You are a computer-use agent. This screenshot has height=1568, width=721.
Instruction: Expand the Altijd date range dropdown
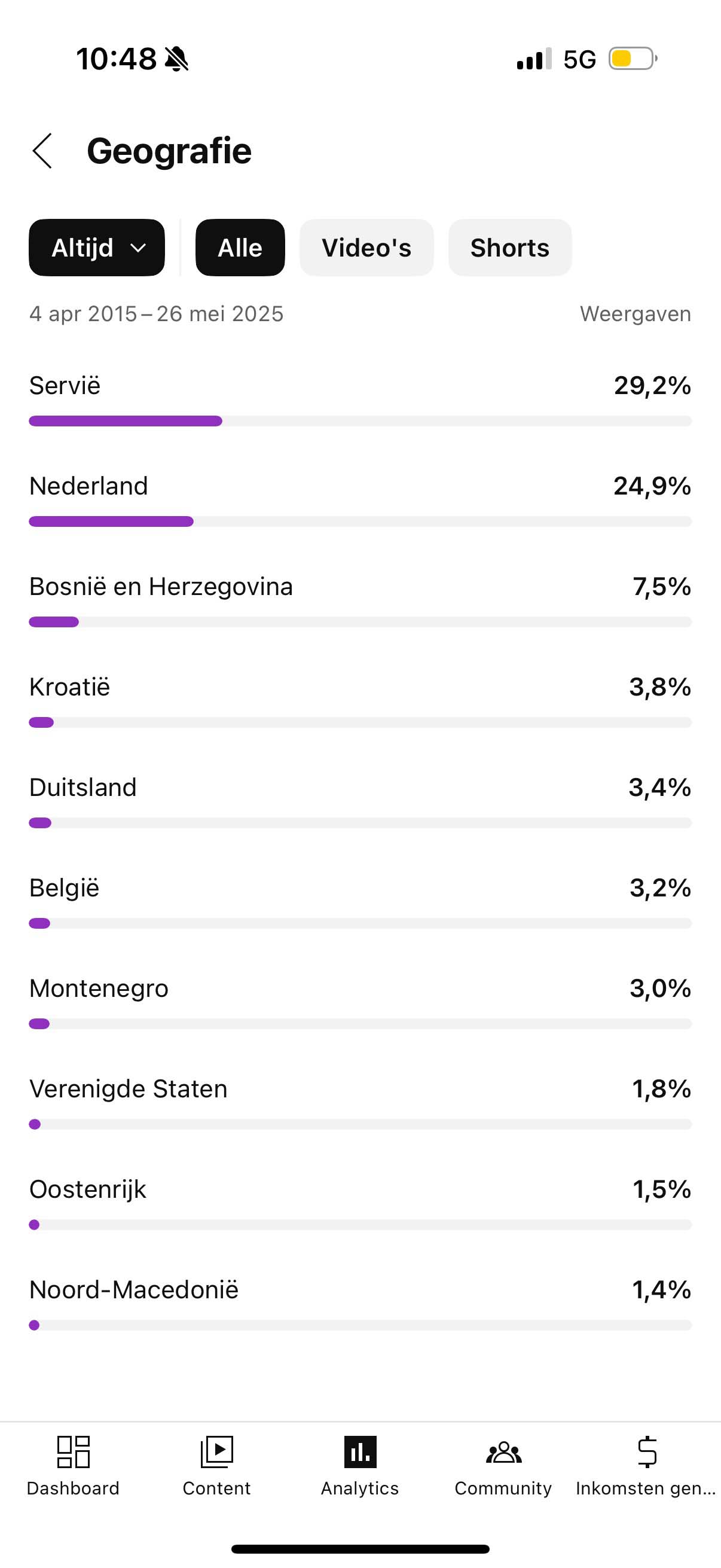click(x=97, y=248)
